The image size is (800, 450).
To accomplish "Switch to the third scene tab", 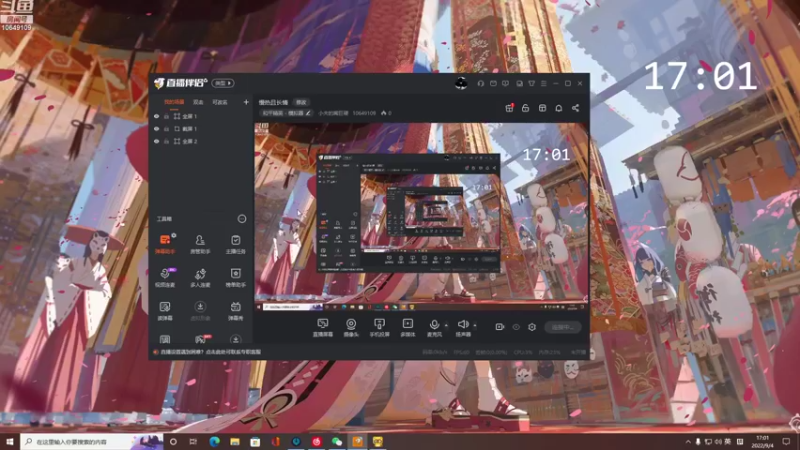I will (220, 102).
